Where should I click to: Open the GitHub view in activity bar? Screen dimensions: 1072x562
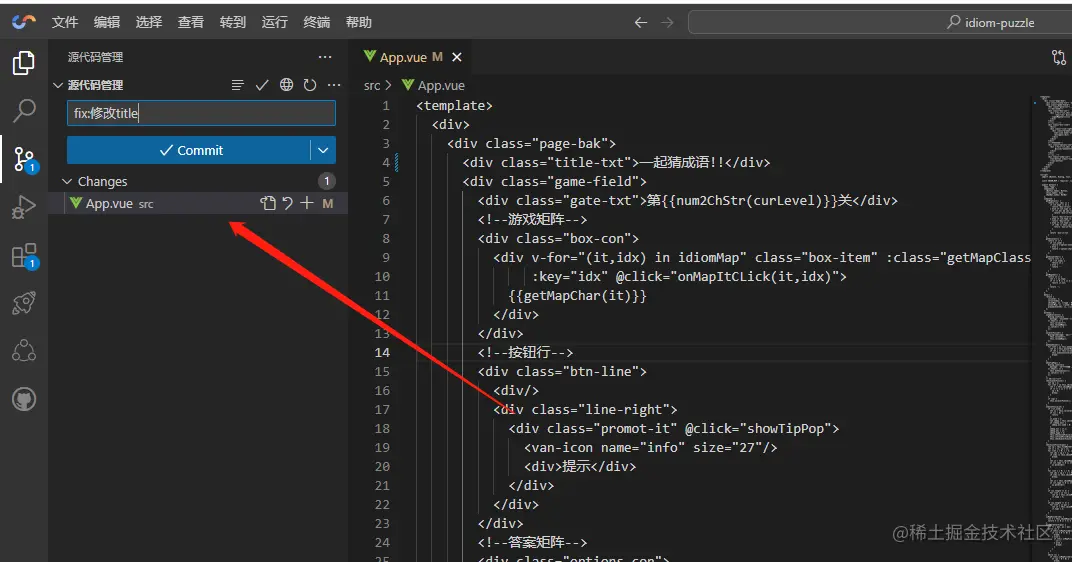click(x=24, y=399)
